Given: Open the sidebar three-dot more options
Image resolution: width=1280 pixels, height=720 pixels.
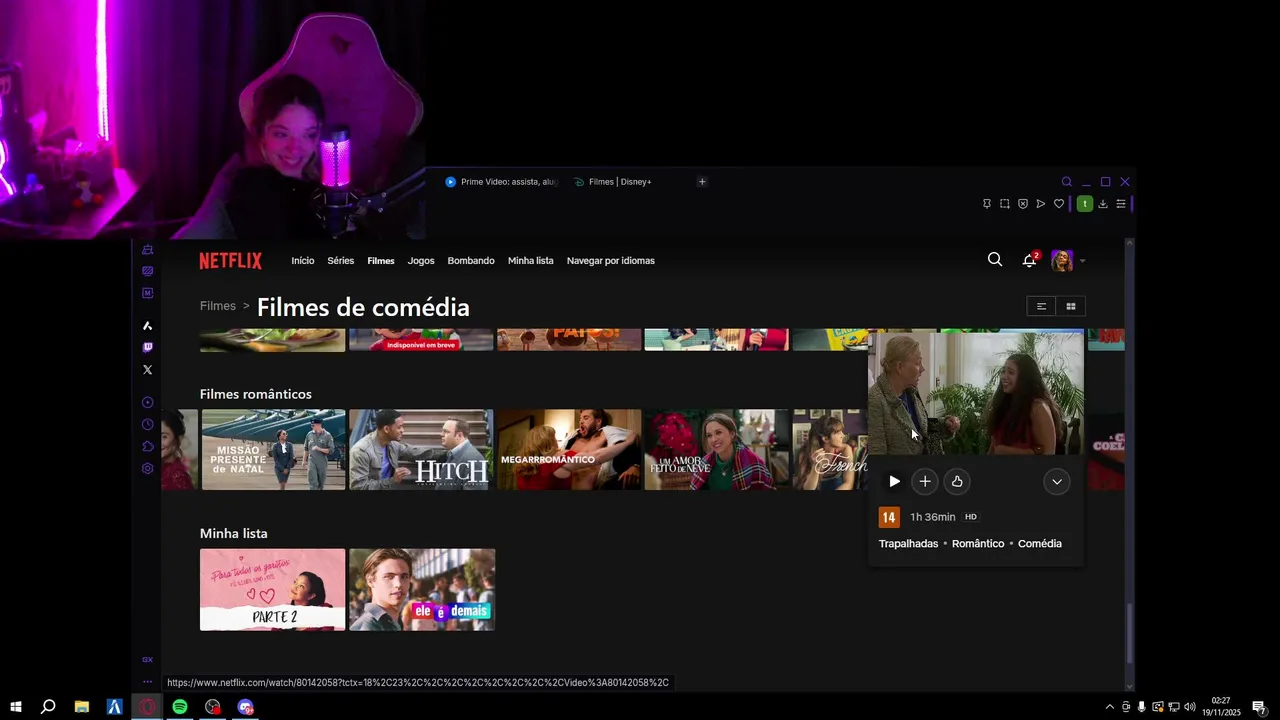Looking at the screenshot, I should pos(148,682).
